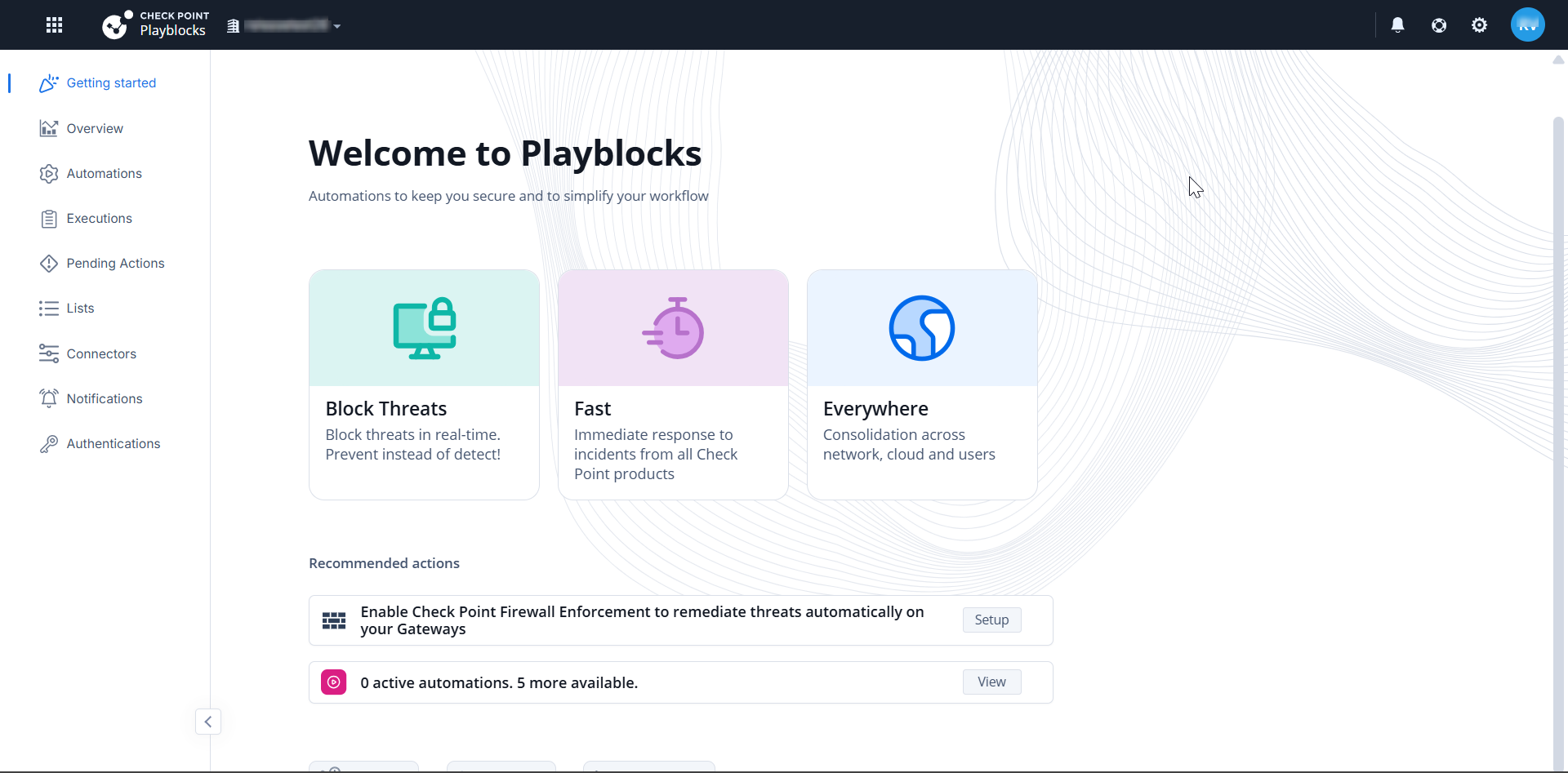Click the Overview chart icon
The image size is (1568, 773).
coord(49,128)
